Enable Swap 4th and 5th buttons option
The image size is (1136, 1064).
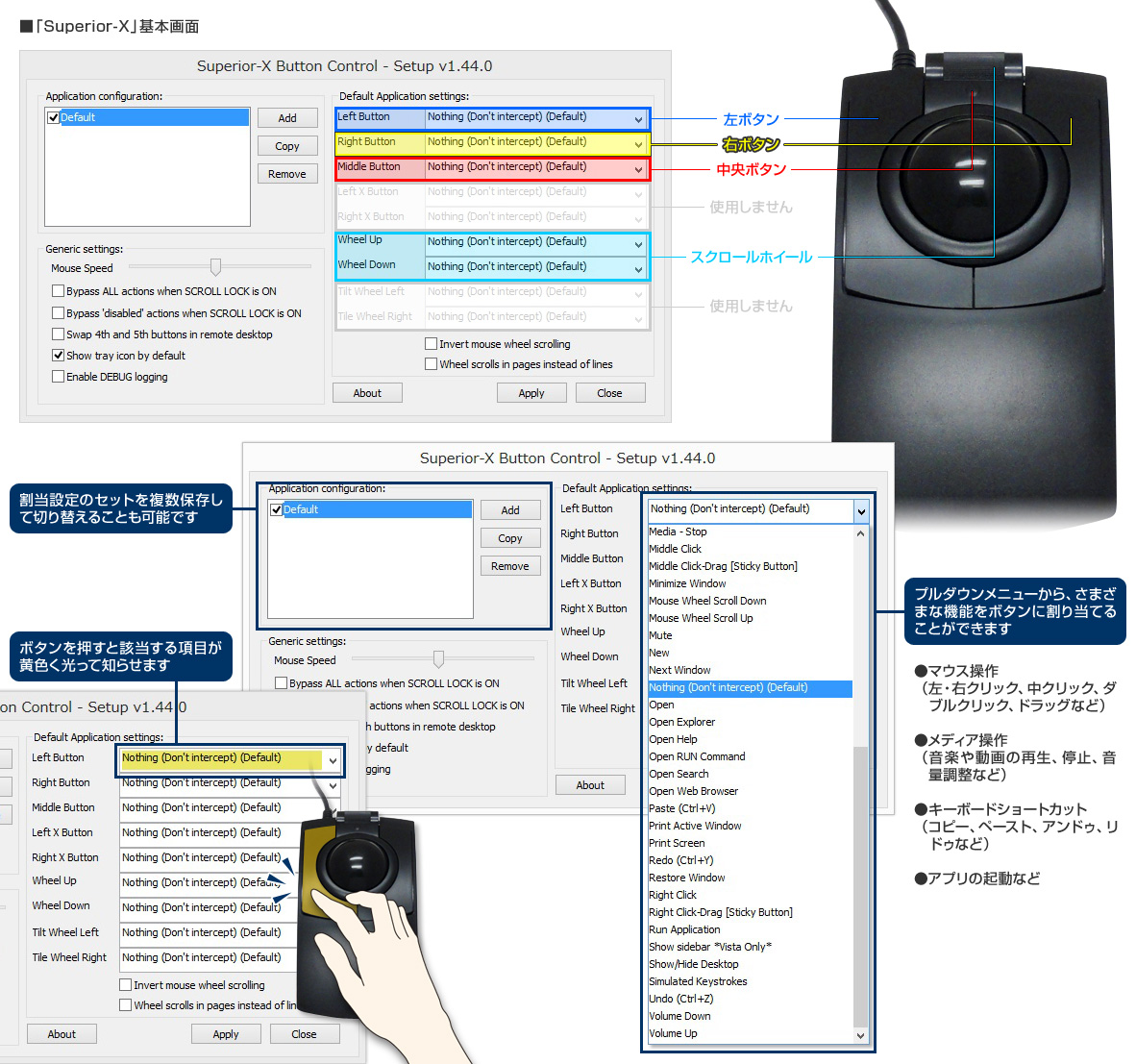[x=58, y=334]
